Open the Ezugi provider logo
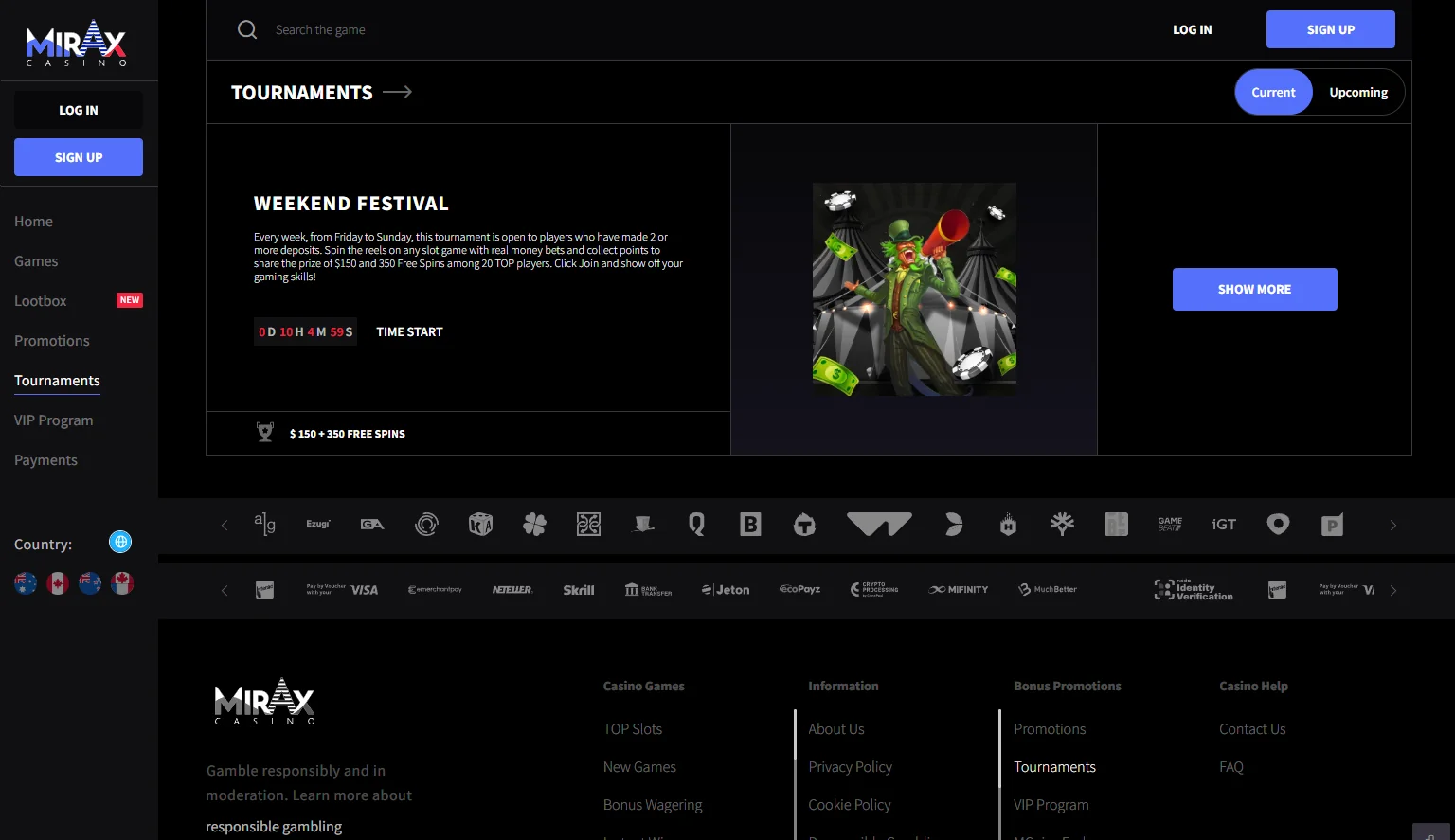The image size is (1455, 840). (318, 524)
